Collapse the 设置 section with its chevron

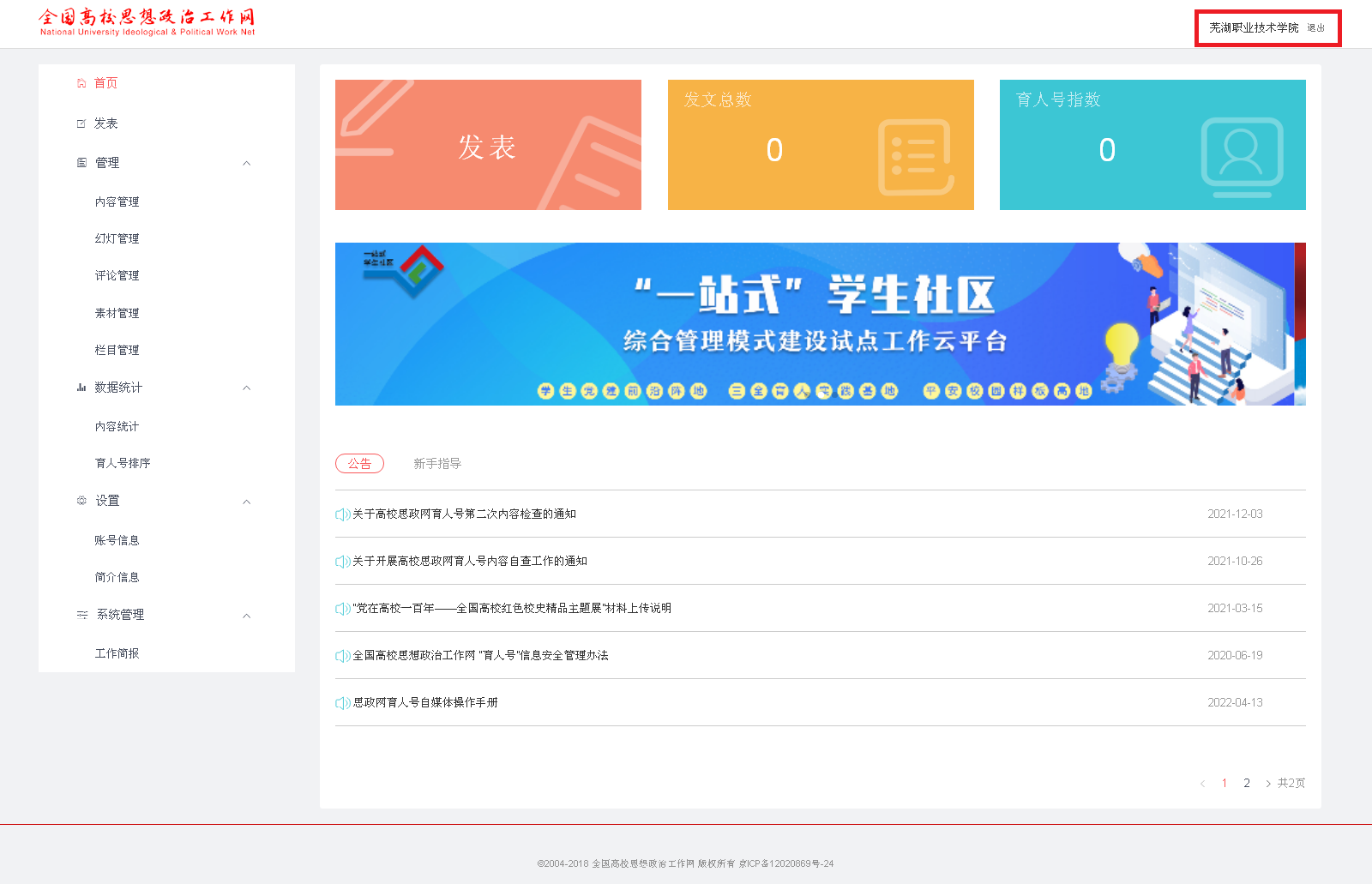pyautogui.click(x=247, y=502)
